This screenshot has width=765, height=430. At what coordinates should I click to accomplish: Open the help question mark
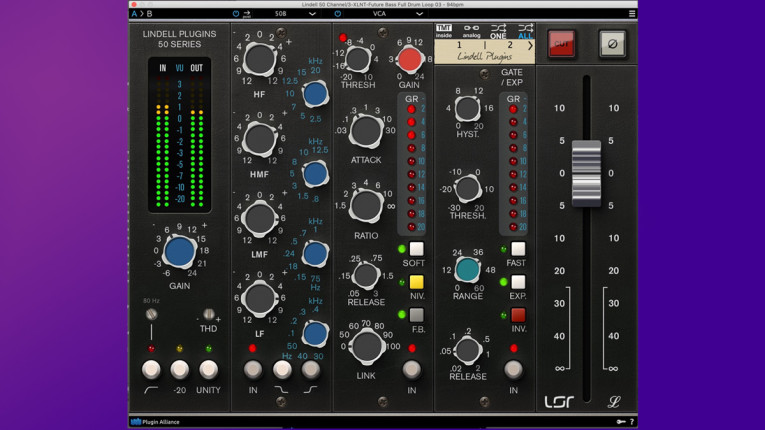[632, 422]
